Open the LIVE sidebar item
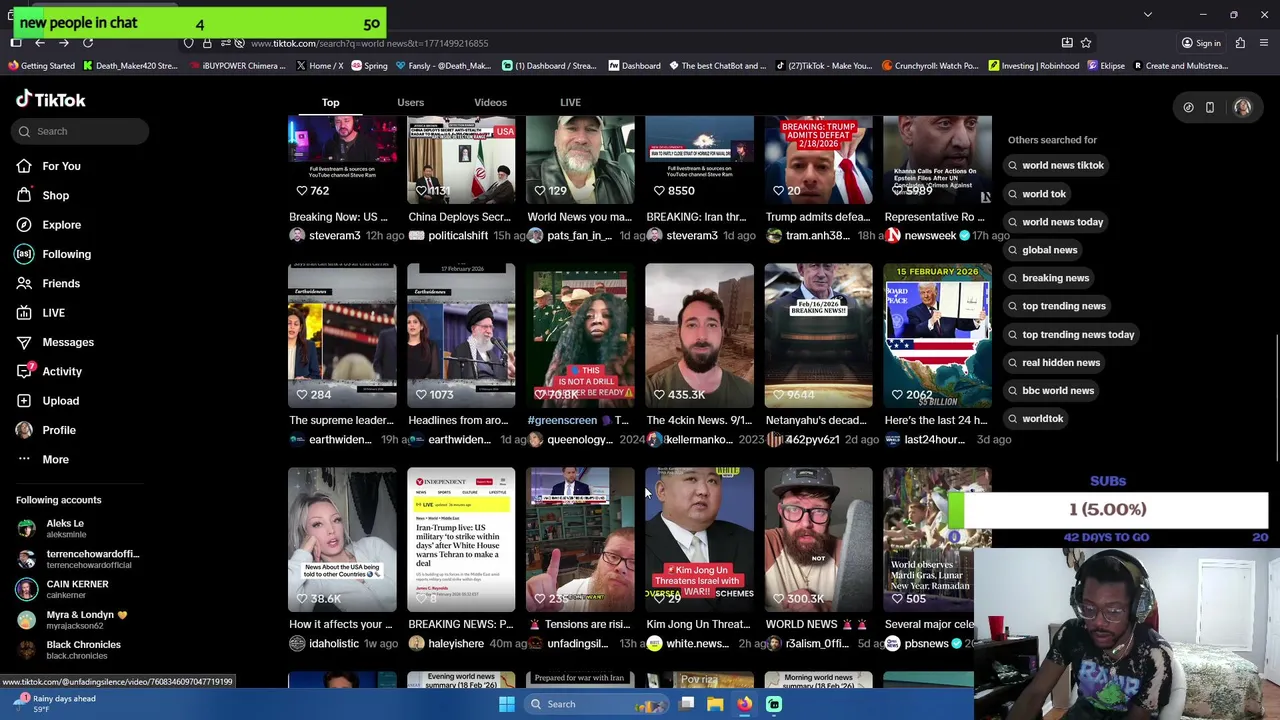1280x720 pixels. point(53,313)
